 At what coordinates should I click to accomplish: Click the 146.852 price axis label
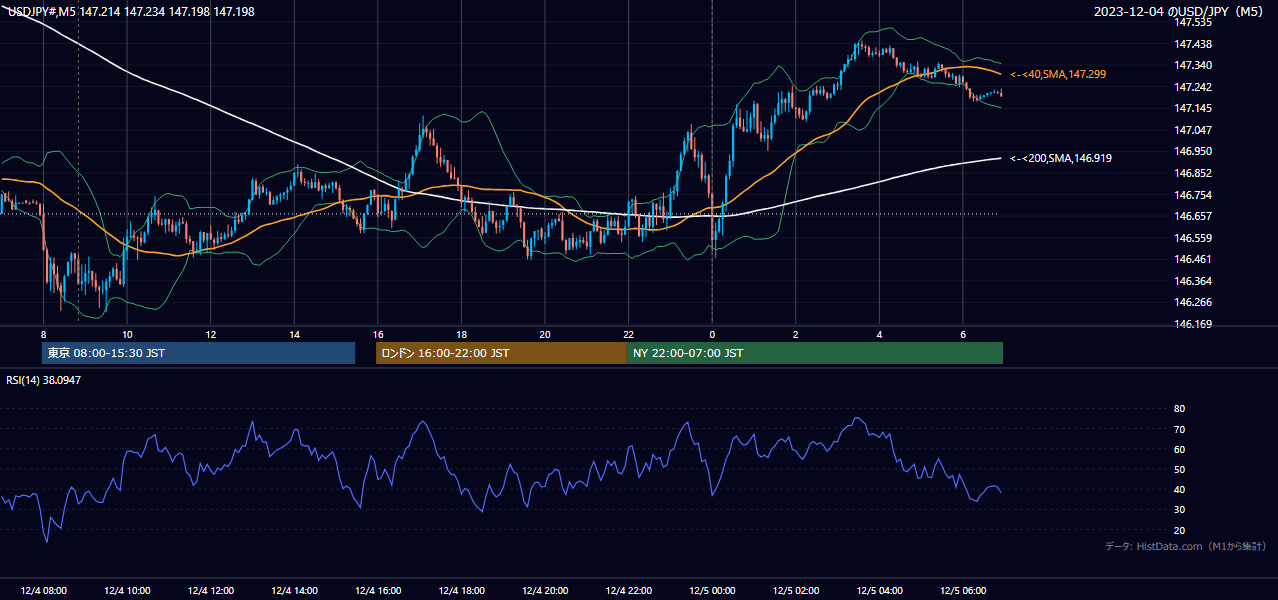coord(1193,173)
